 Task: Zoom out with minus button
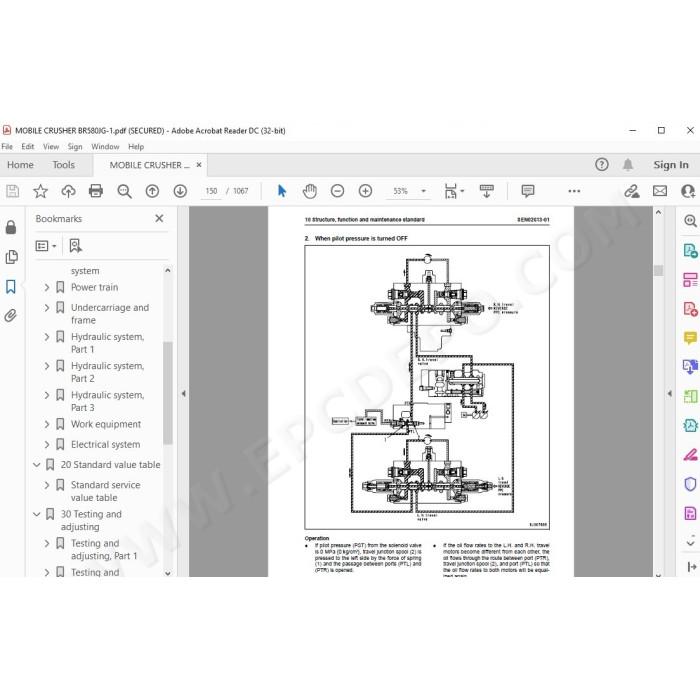click(338, 191)
